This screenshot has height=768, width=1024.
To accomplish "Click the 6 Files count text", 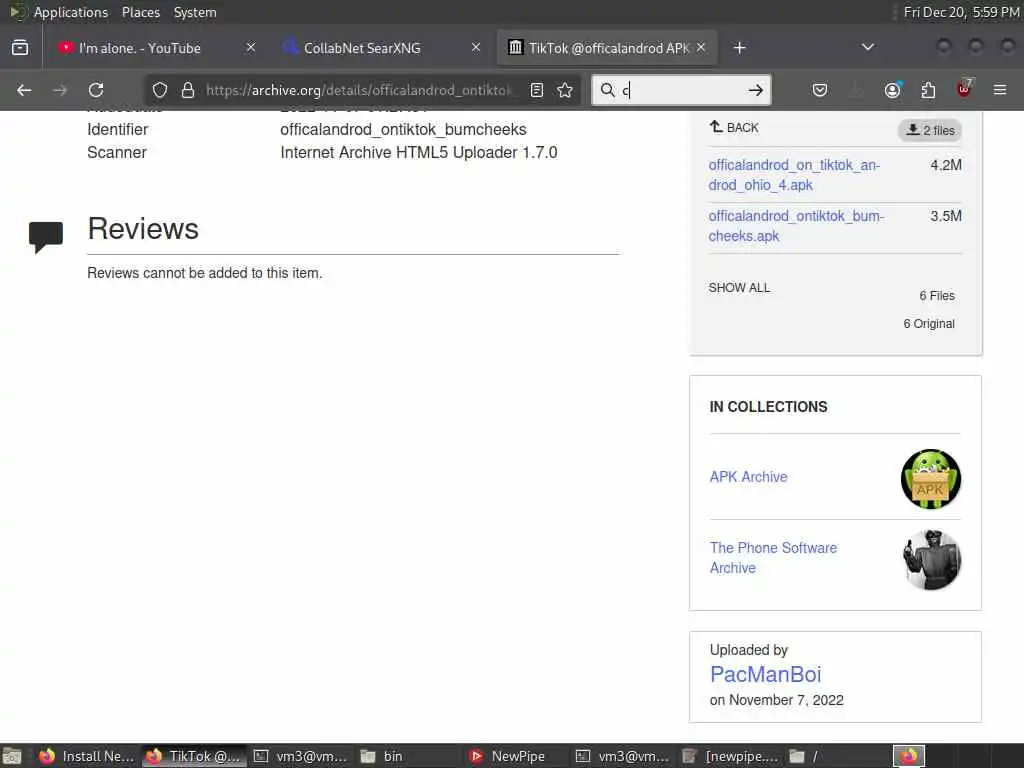I will [937, 296].
